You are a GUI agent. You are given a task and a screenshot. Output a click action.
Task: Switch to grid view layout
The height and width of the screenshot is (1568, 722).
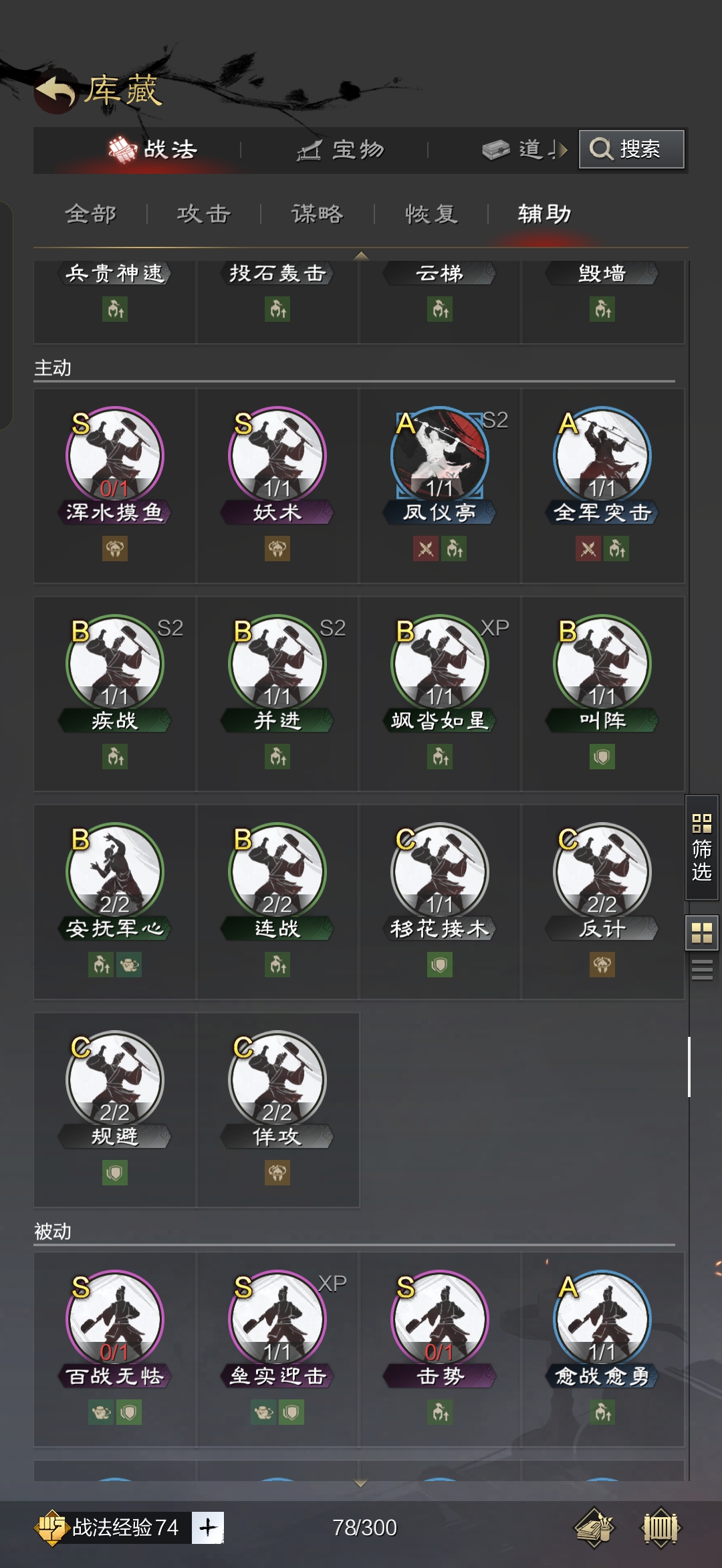701,932
